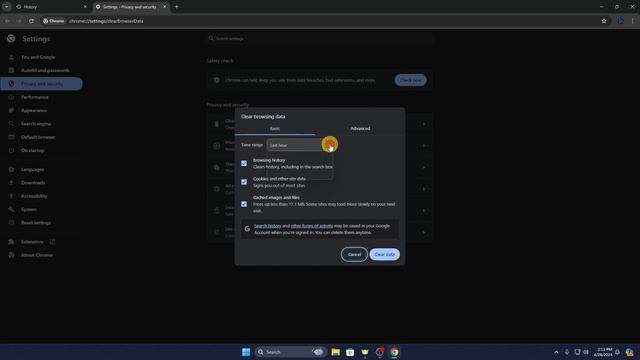Open About Chrome in the sidebar
This screenshot has width=640, height=360.
click(x=37, y=255)
